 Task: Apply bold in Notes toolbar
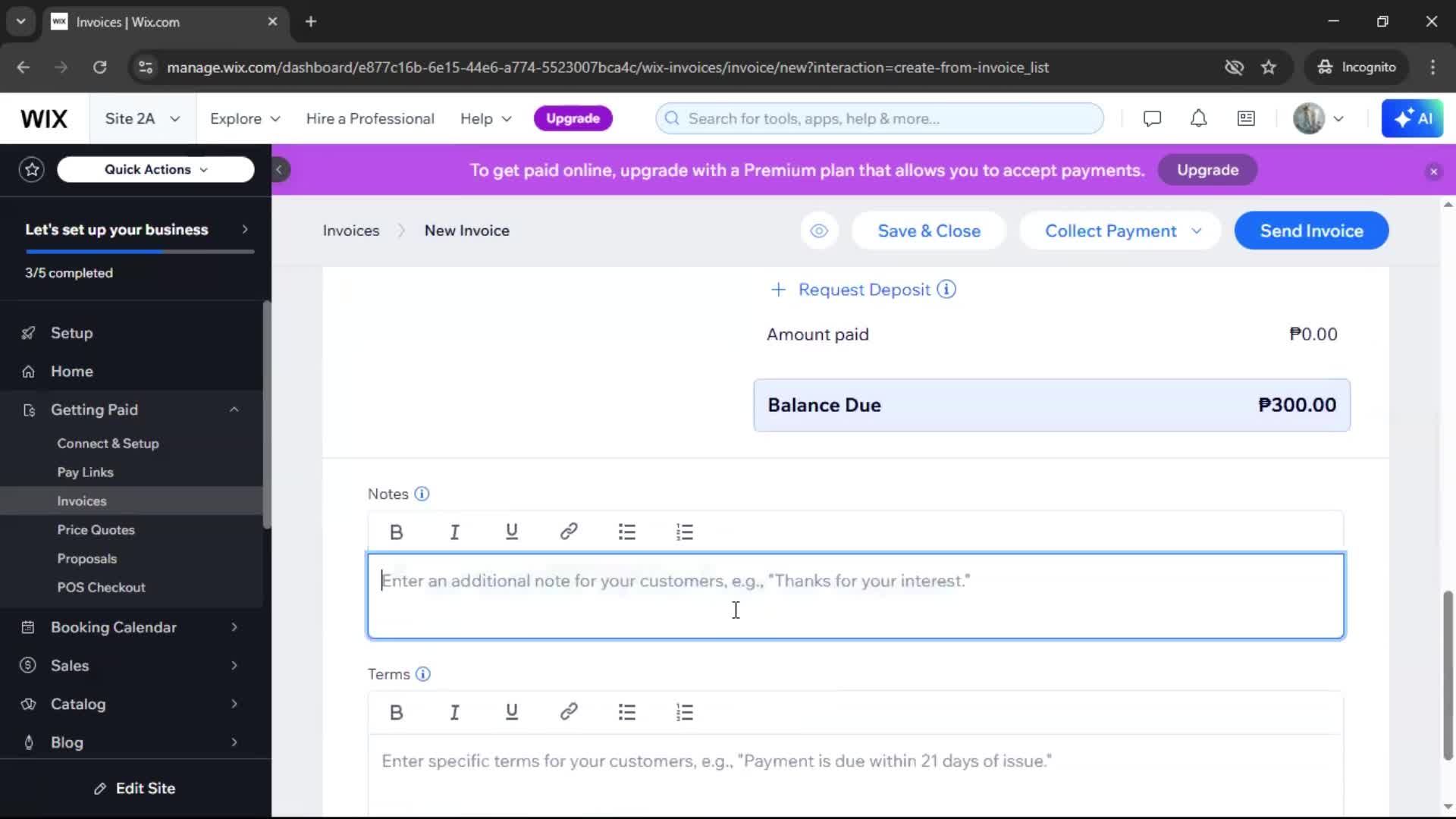(x=396, y=532)
